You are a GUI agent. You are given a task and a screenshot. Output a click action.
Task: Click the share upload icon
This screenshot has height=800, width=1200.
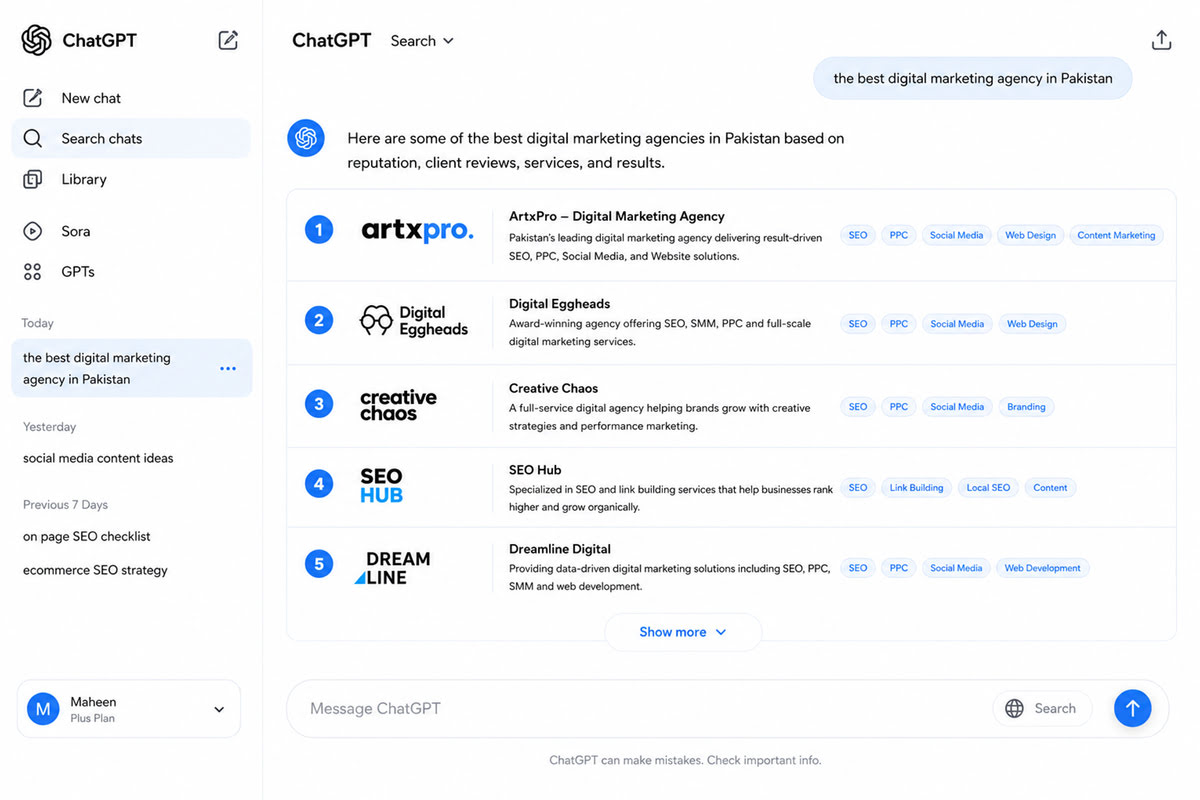pyautogui.click(x=1161, y=40)
